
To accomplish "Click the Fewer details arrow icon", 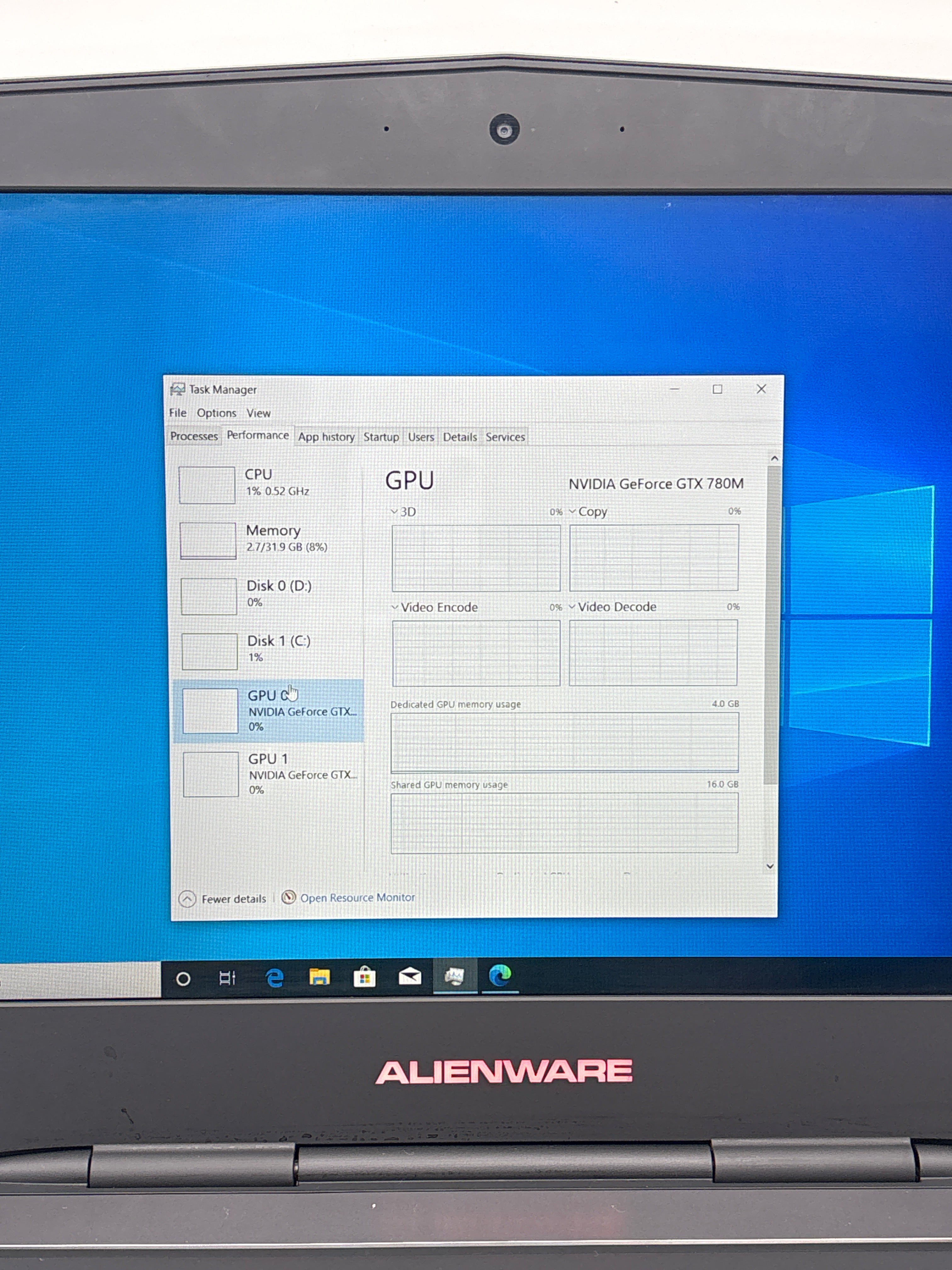I will (187, 899).
